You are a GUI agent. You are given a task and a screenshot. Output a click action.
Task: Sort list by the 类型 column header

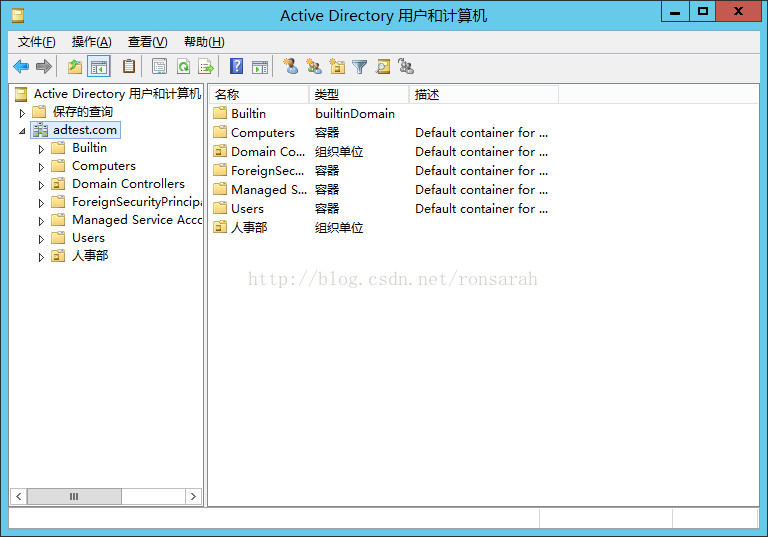360,95
